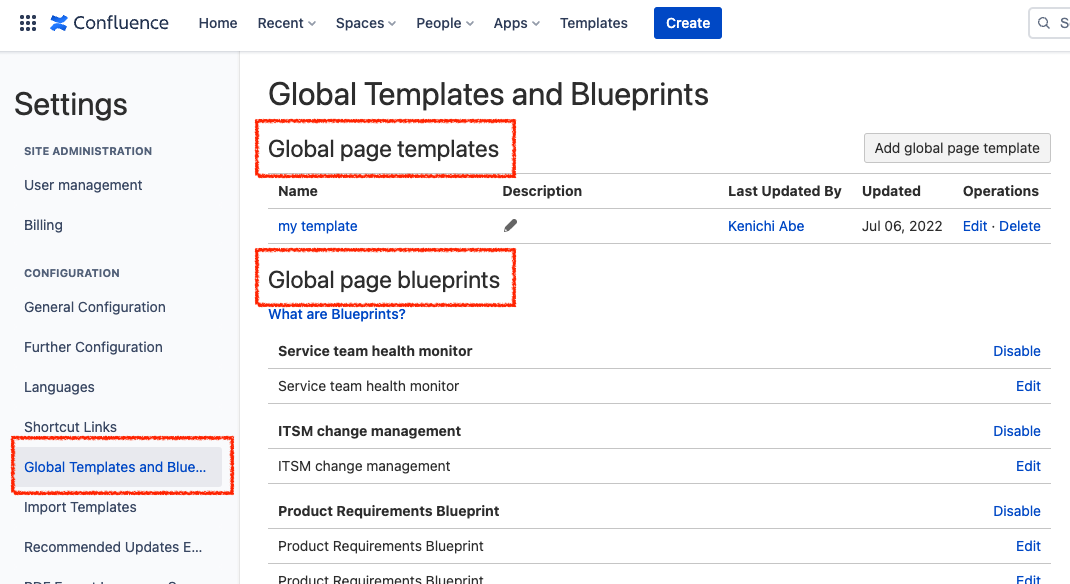This screenshot has height=584, width=1070.
Task: Open the my template link
Action: (317, 226)
